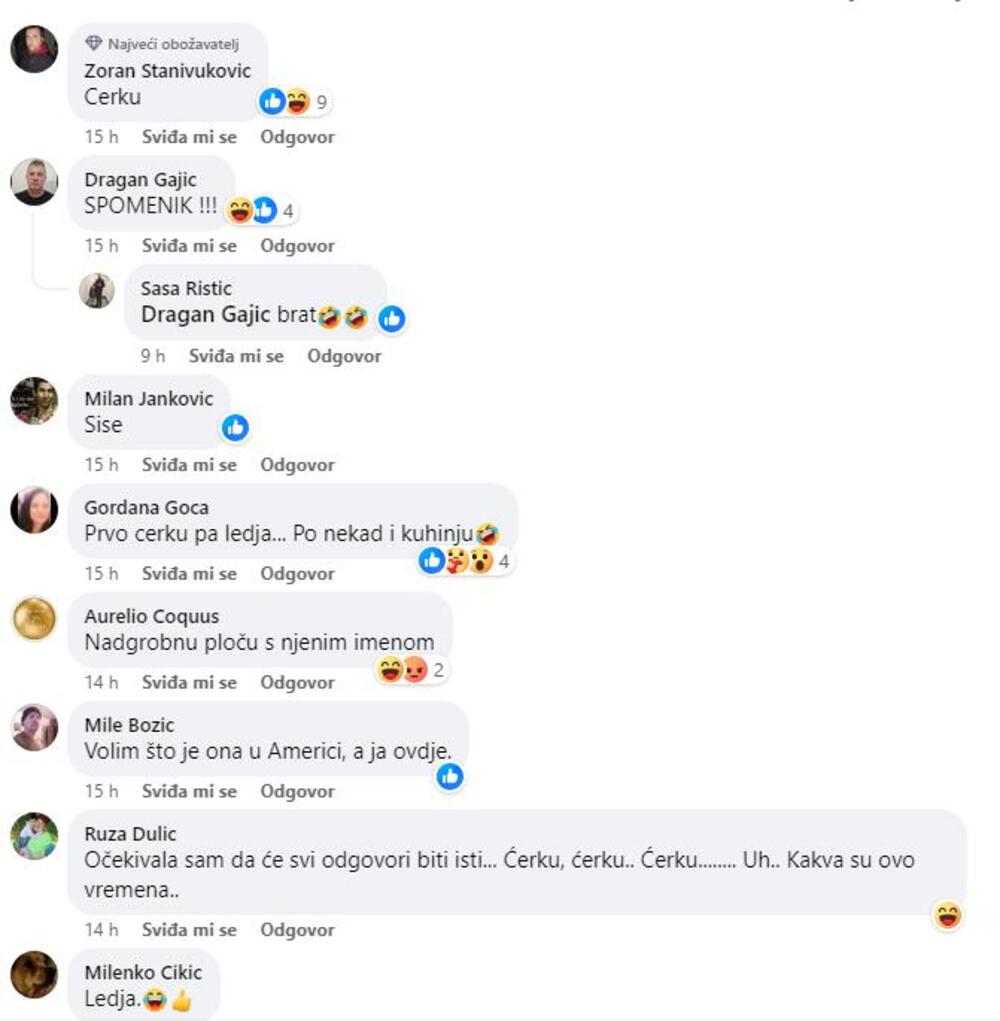View reactions on Gordana Goca's comment

(465, 561)
